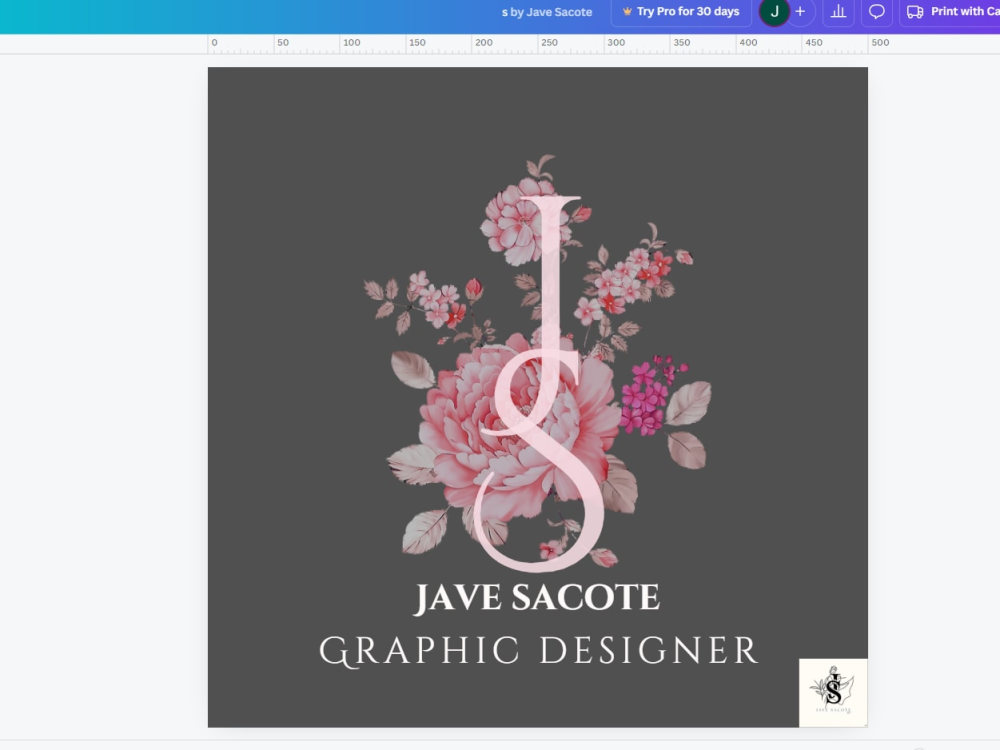Select the design title by Jave Sacote
The image size is (1000, 750).
[x=547, y=12]
